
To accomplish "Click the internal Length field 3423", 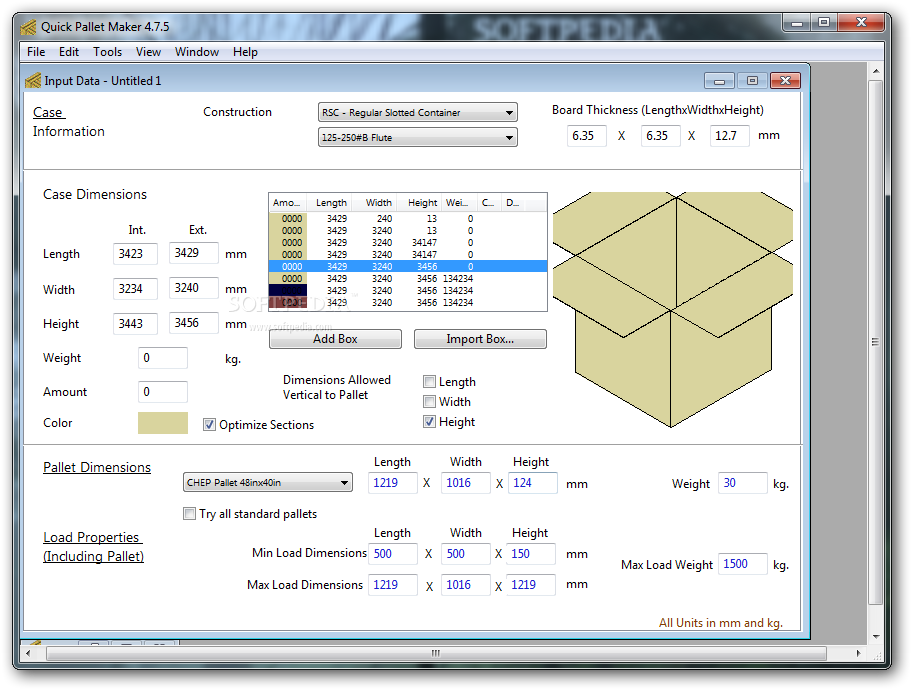I will click(x=135, y=254).
